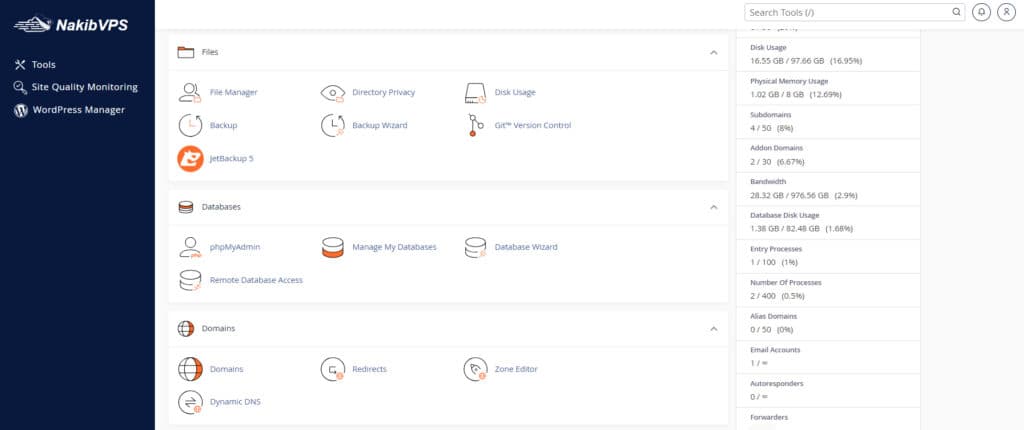Click the Alias Domains statistic 0 / 50

point(772,330)
